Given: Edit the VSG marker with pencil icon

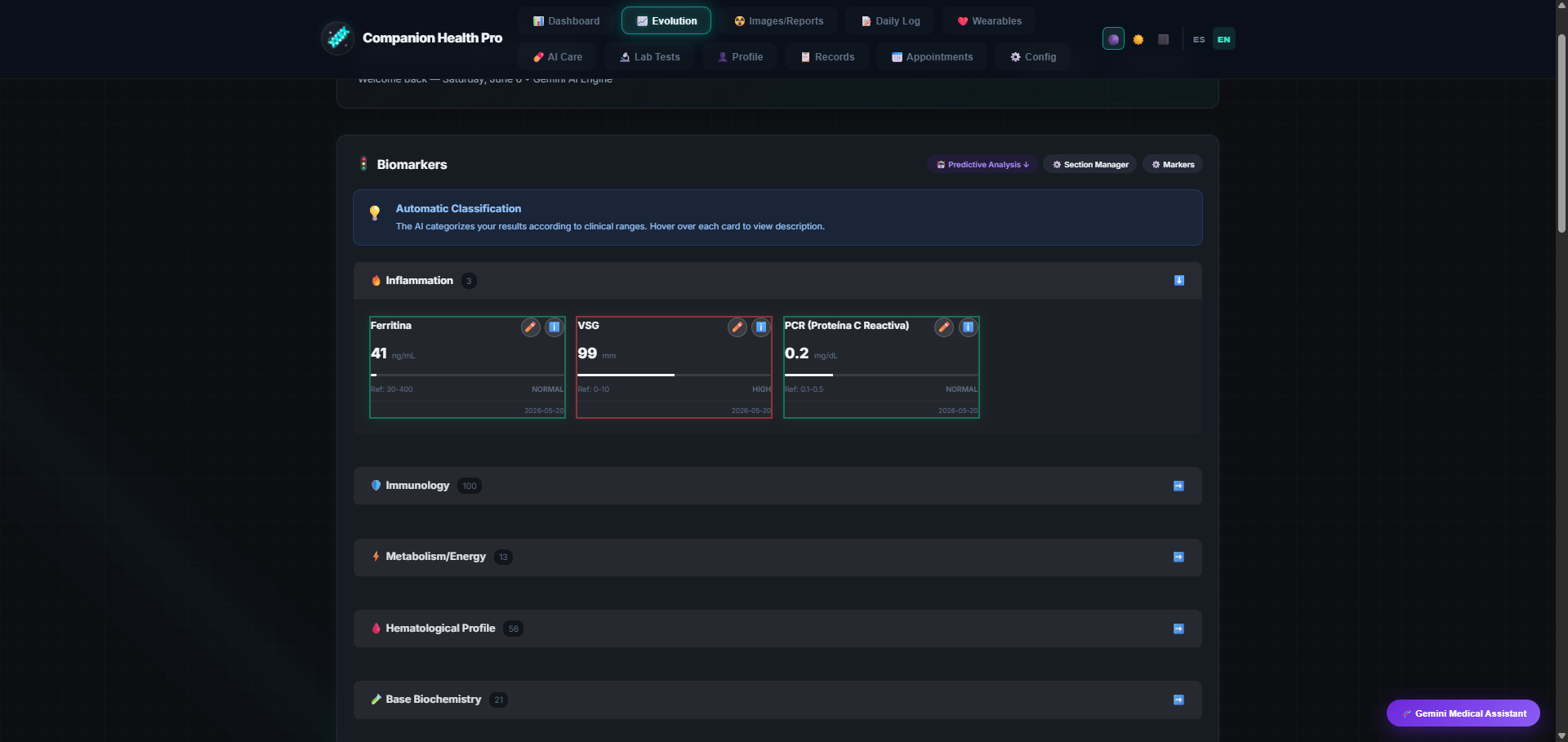Looking at the screenshot, I should coord(737,327).
